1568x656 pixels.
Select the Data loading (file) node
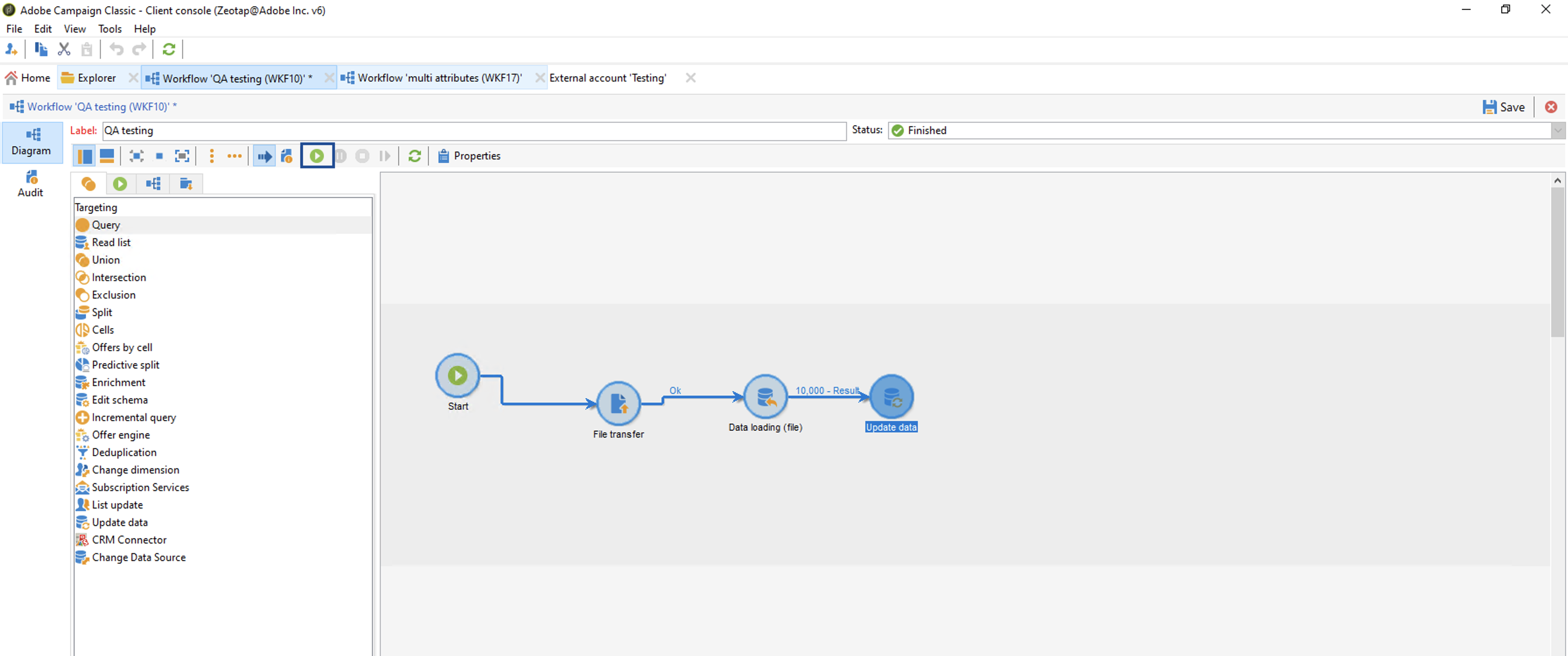(x=765, y=396)
